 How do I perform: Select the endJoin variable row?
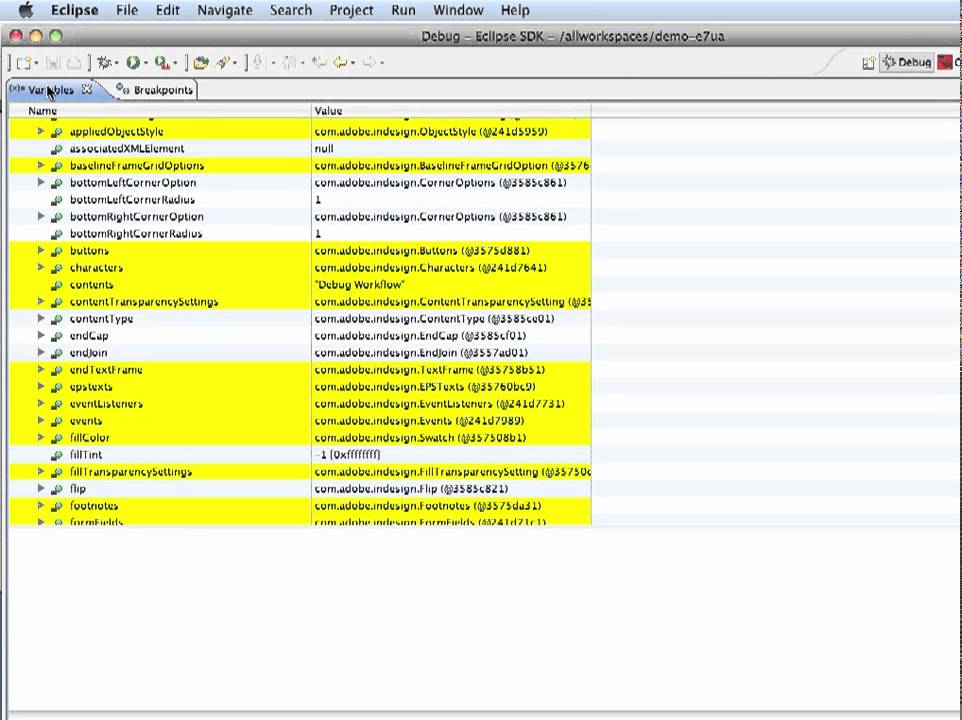click(x=300, y=353)
